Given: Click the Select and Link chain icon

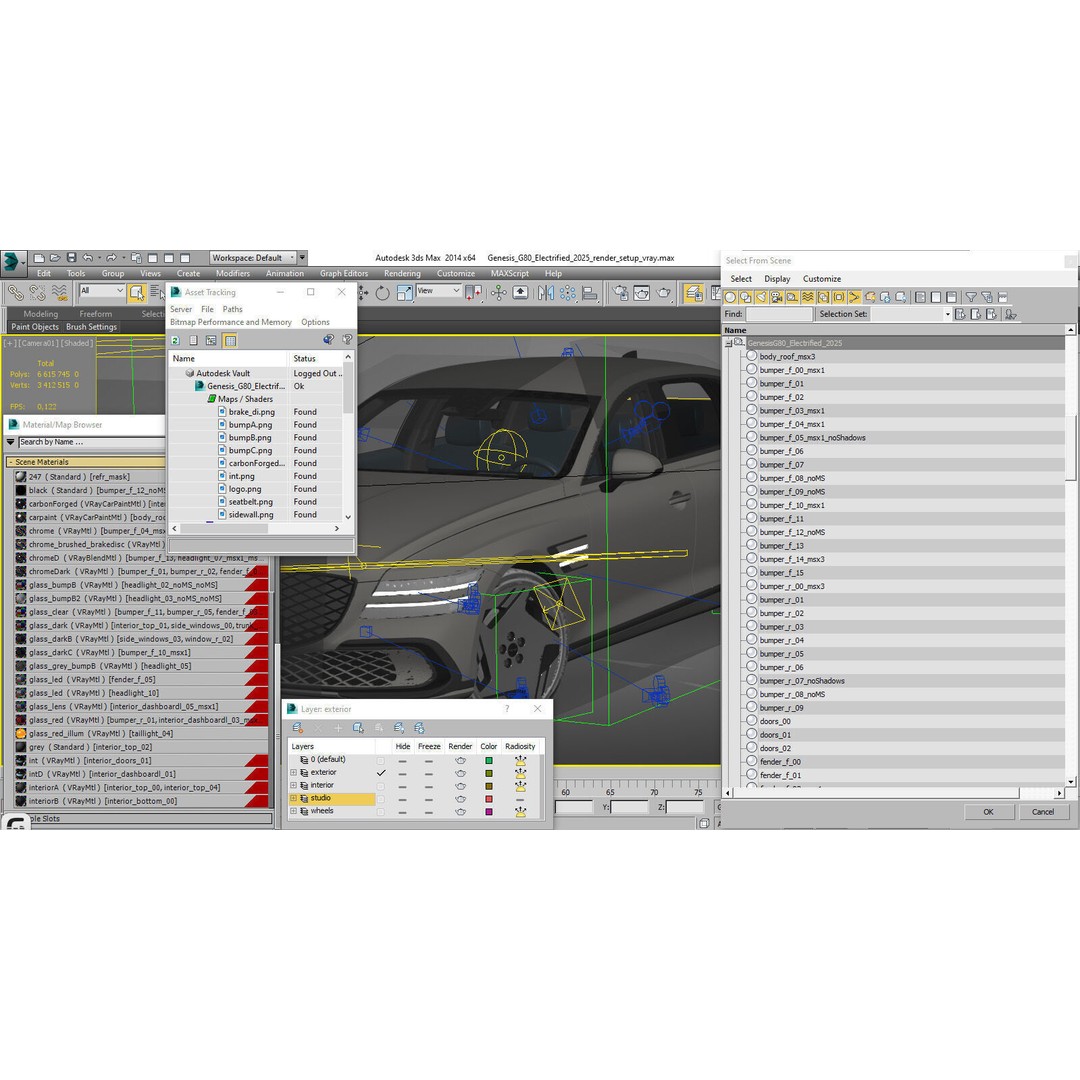Looking at the screenshot, I should pos(15,293).
